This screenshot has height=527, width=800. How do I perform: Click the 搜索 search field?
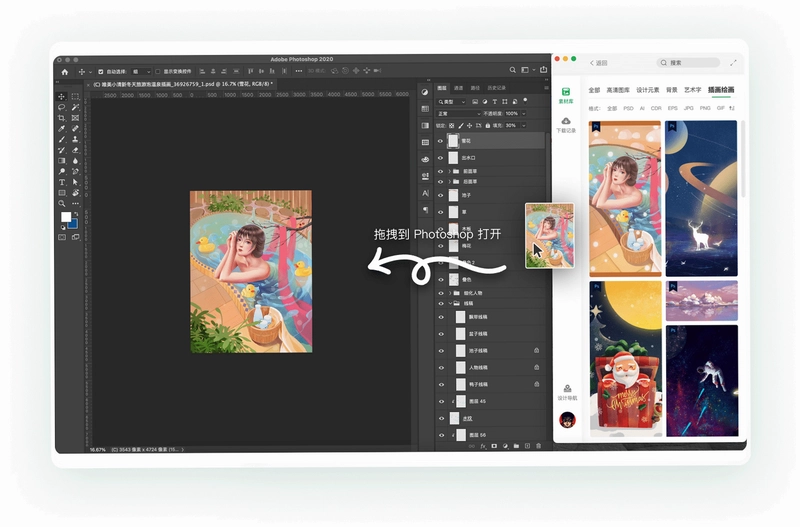(x=688, y=62)
